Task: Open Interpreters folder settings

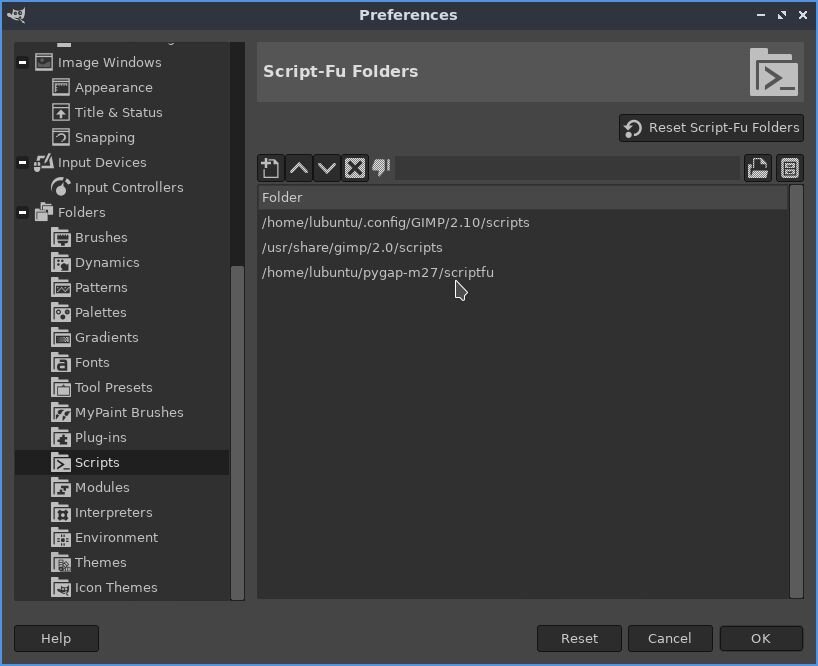Action: (x=114, y=513)
